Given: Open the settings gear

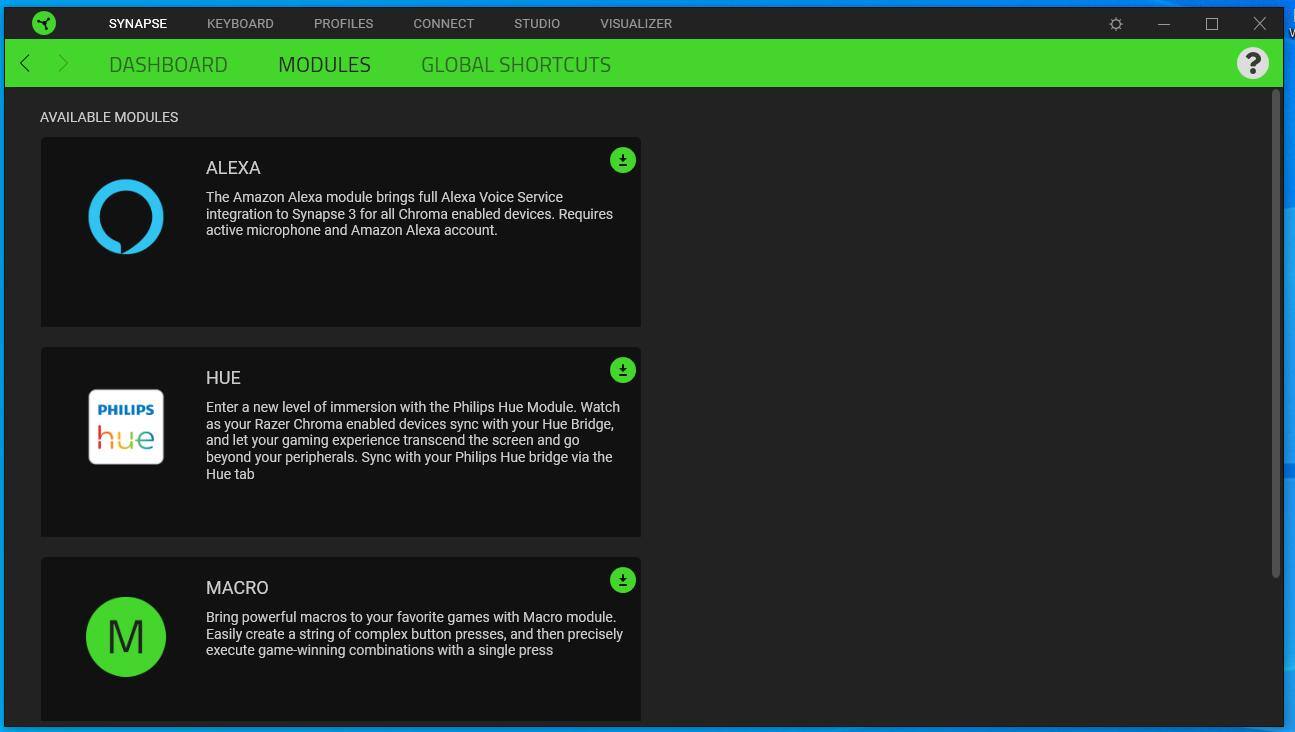Looking at the screenshot, I should 1116,24.
